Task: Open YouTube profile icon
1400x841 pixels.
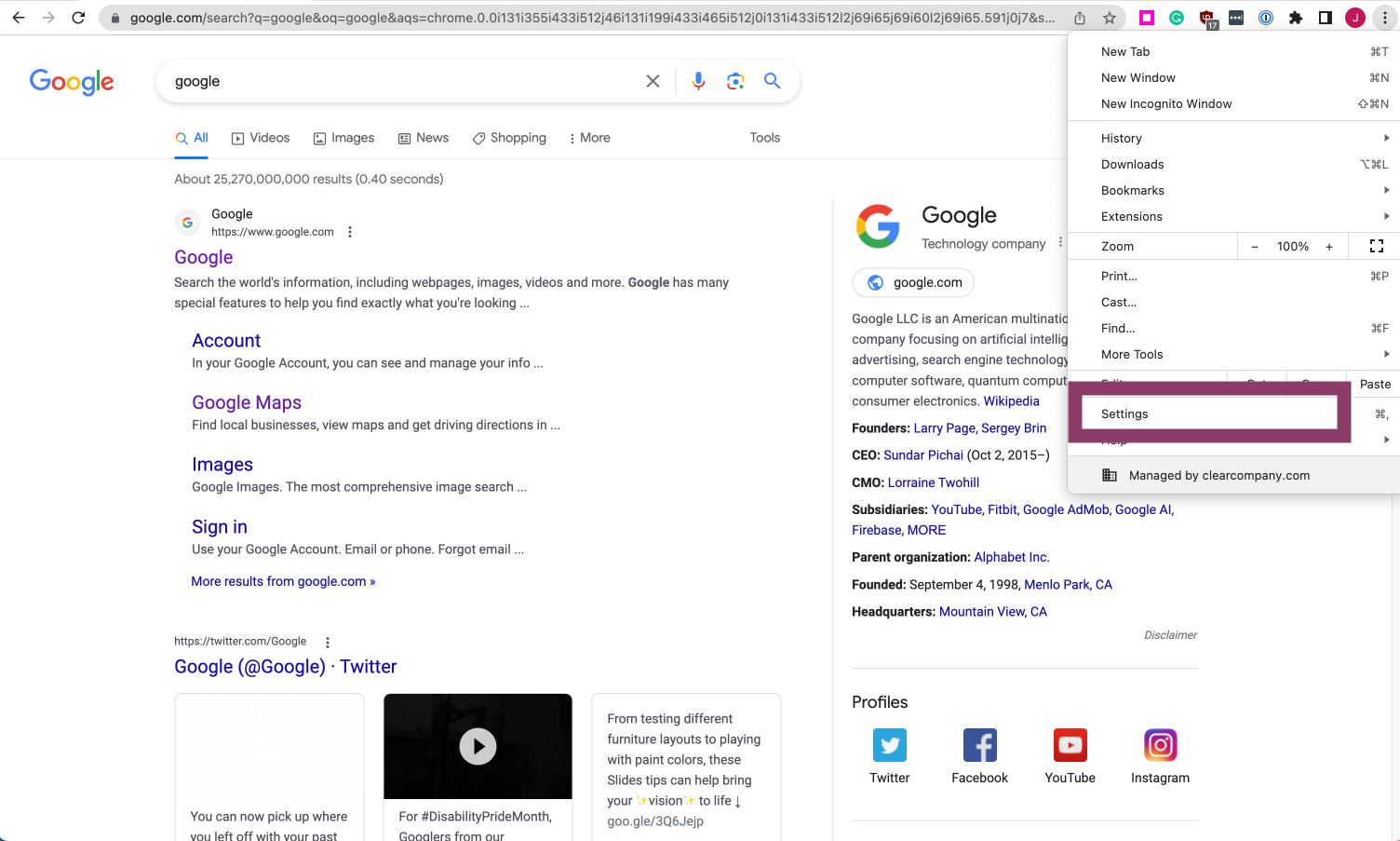Action: click(x=1070, y=745)
